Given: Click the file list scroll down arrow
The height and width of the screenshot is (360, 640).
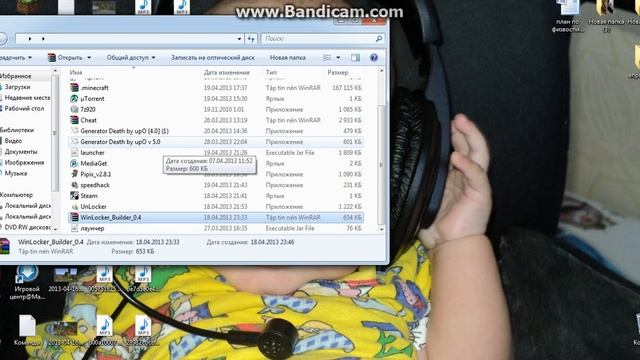Looking at the screenshot, I should pos(381,229).
